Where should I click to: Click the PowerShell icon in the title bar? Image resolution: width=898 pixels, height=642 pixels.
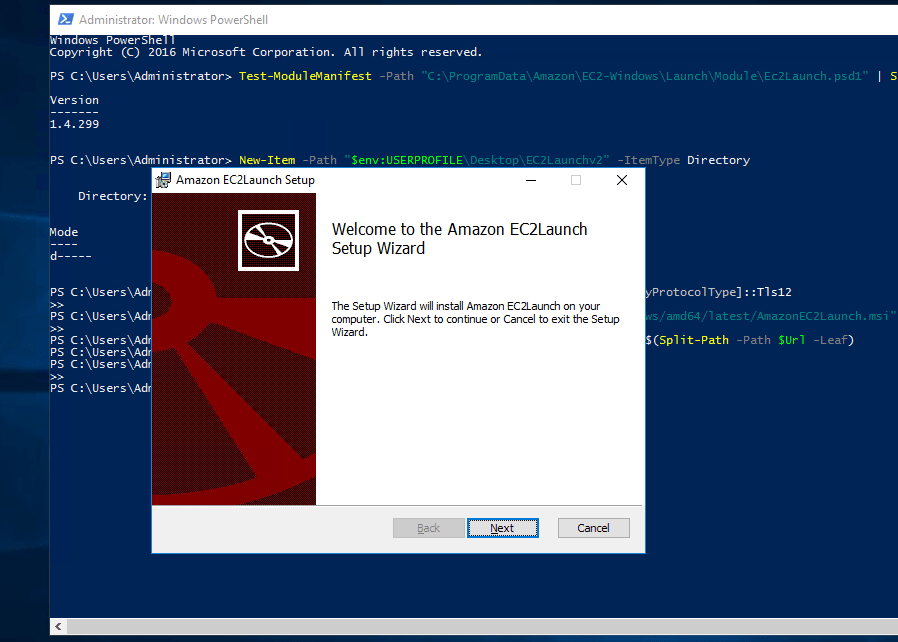coord(66,19)
